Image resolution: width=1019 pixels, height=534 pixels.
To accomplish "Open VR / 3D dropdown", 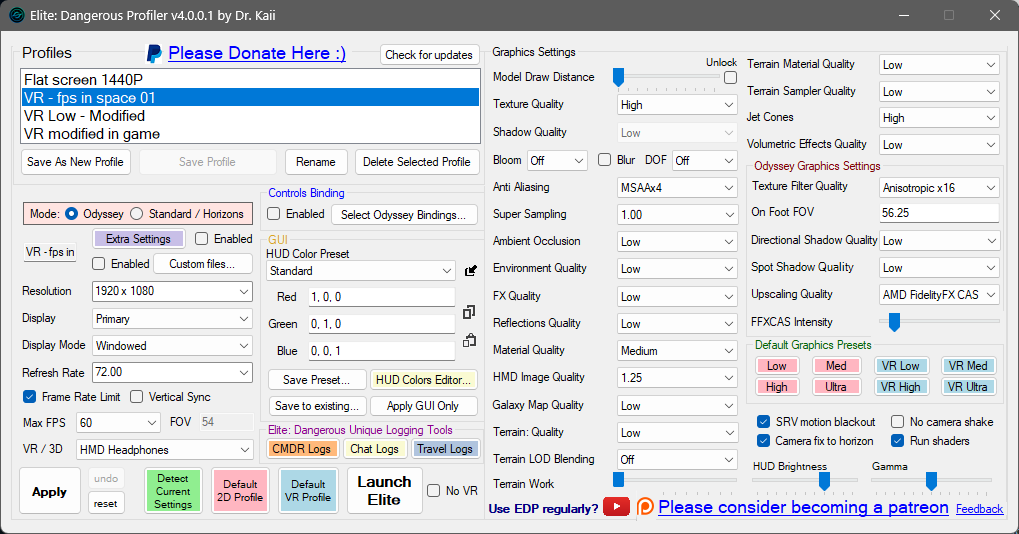I will [165, 450].
